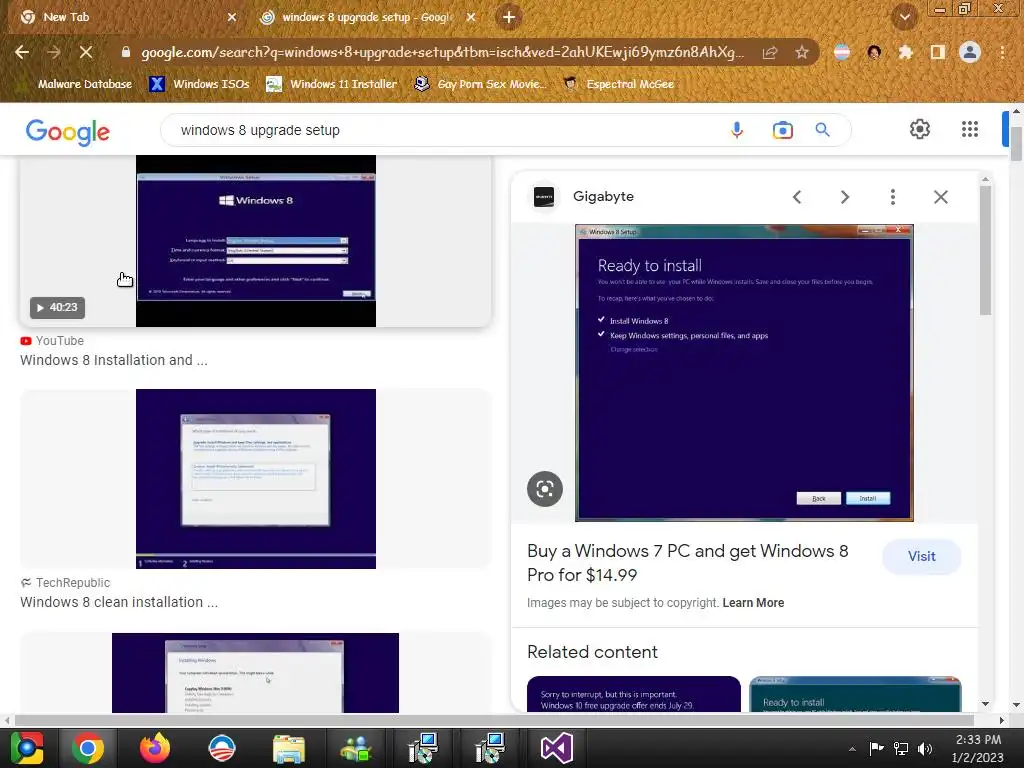Click the preview panel vertical scrollbar
The image size is (1024, 768).
(x=985, y=251)
